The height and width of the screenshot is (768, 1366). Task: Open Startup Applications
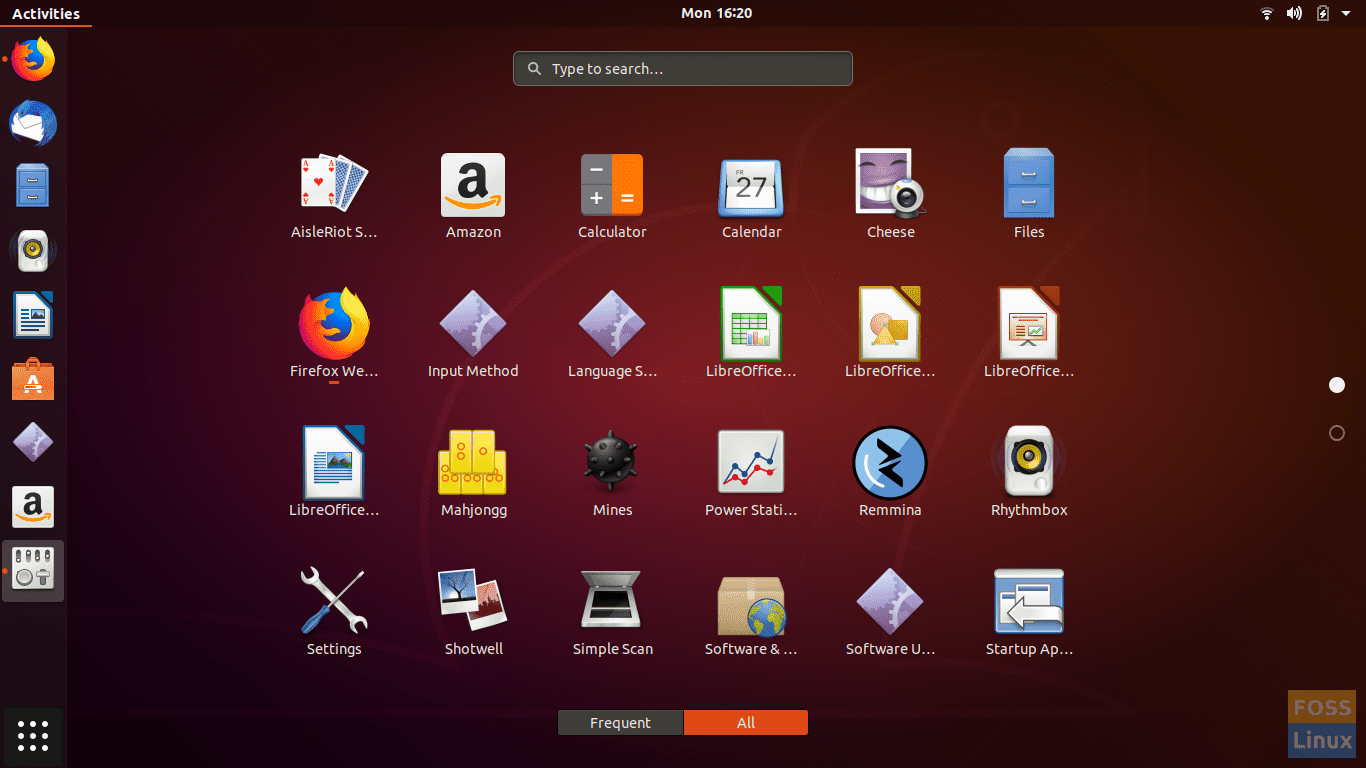(x=1029, y=601)
